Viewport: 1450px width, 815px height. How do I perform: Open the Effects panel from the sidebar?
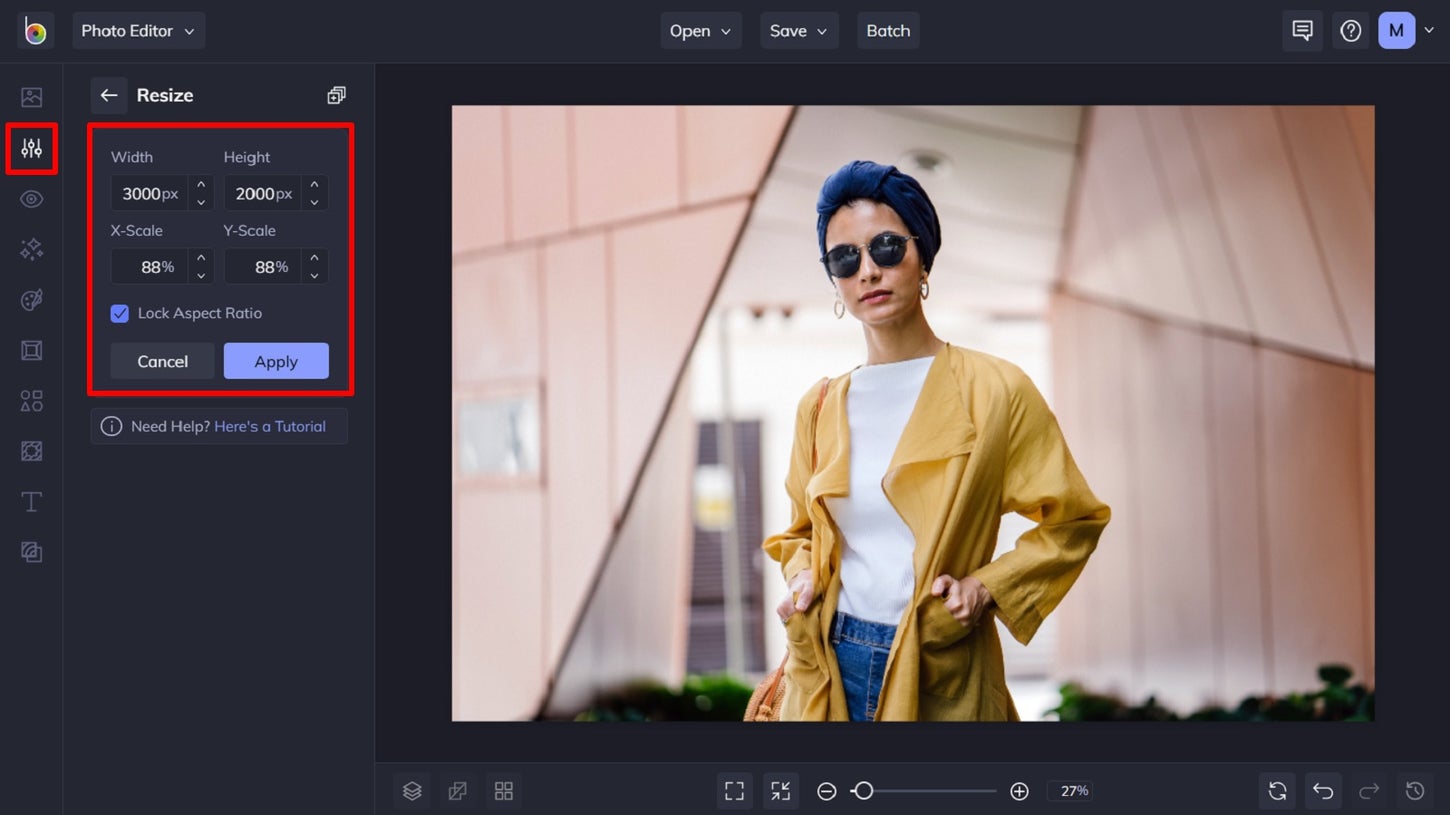tap(31, 249)
